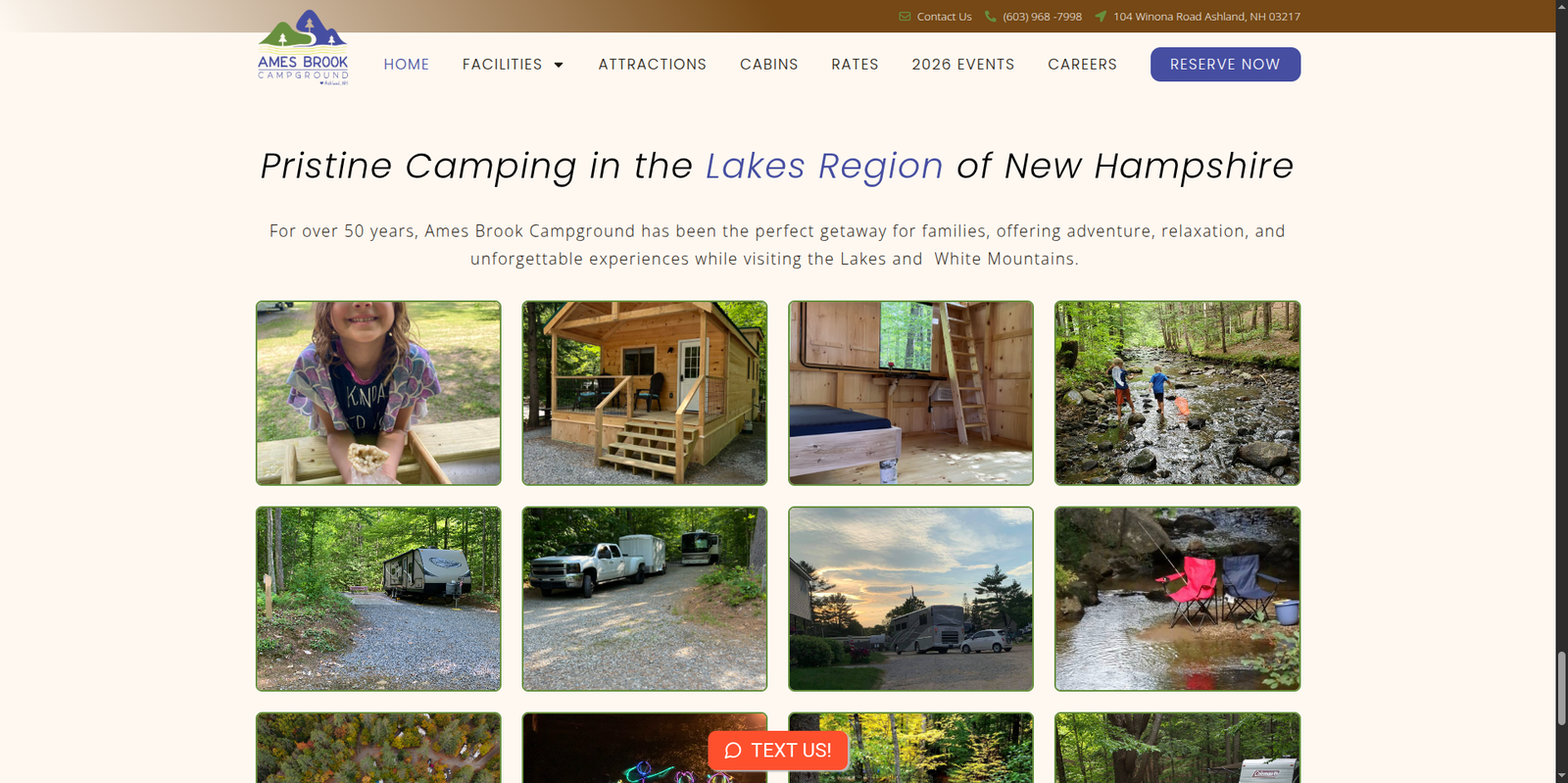
Task: Open the Cabins page
Action: pyautogui.click(x=768, y=65)
